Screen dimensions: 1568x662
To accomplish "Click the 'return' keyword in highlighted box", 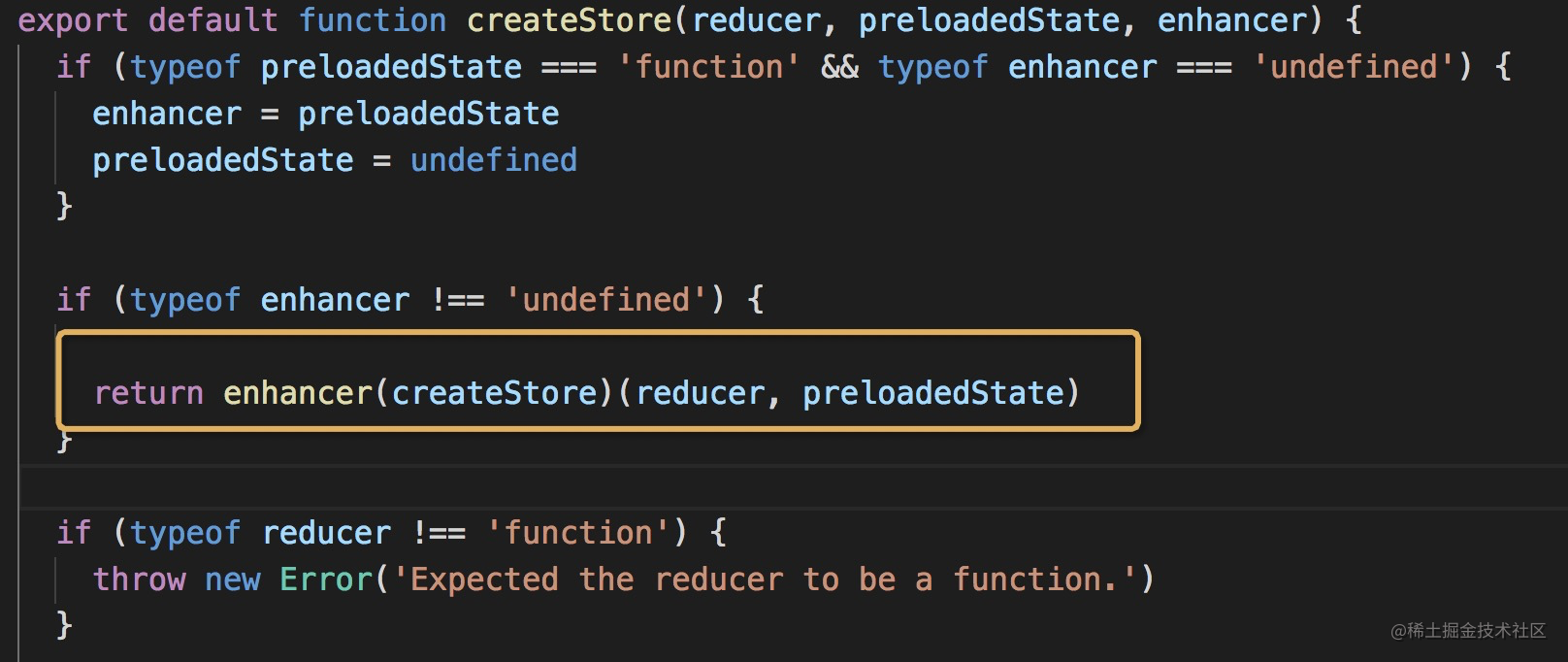I will [148, 393].
